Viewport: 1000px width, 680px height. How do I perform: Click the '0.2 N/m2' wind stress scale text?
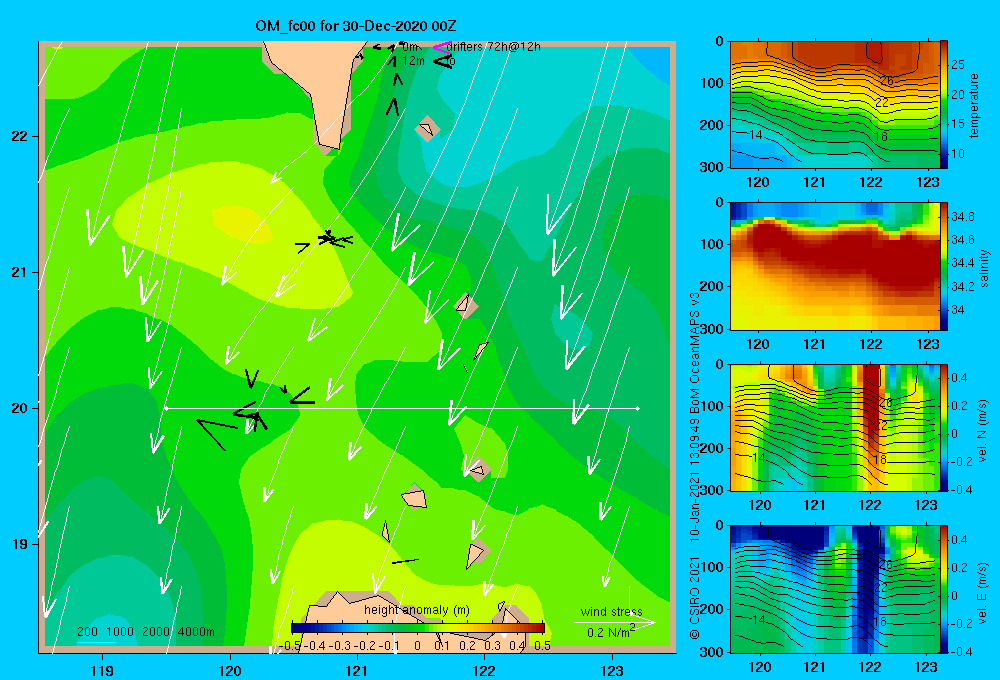(610, 632)
